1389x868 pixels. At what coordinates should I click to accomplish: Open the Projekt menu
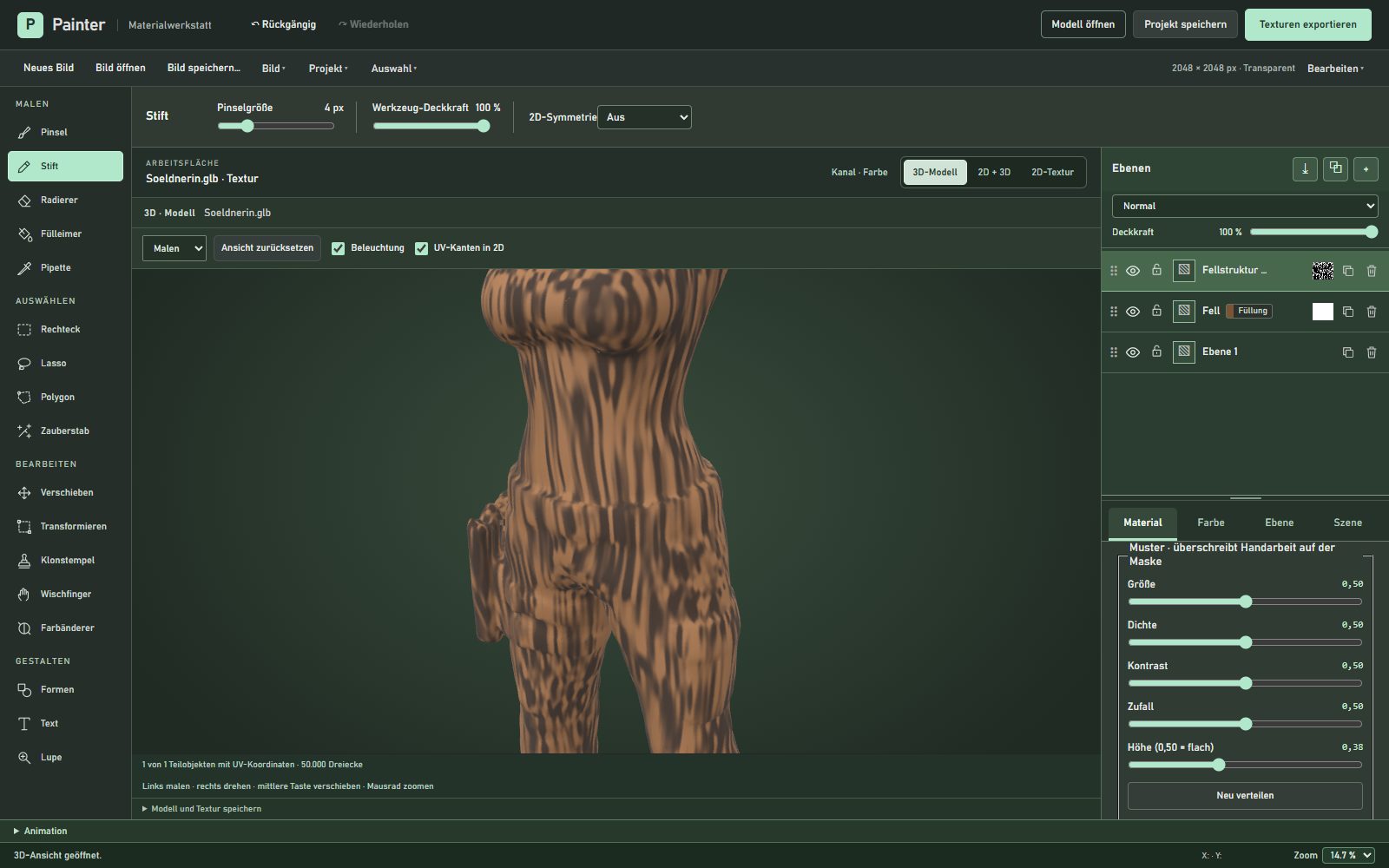pyautogui.click(x=328, y=69)
